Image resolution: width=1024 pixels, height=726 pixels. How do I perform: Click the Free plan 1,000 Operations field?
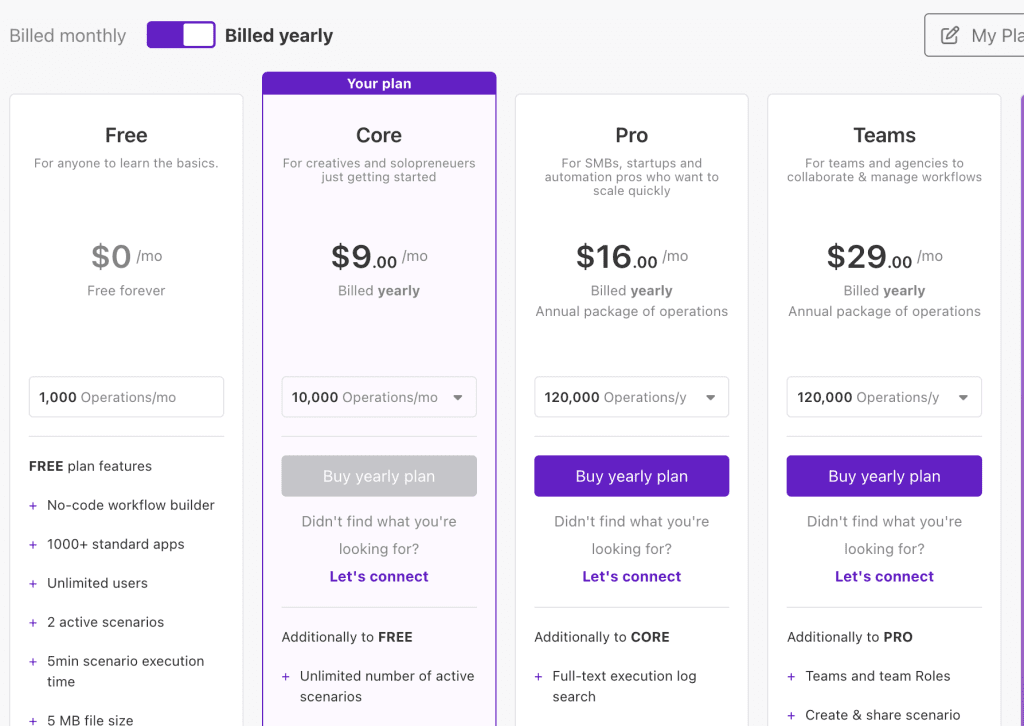pyautogui.click(x=126, y=397)
